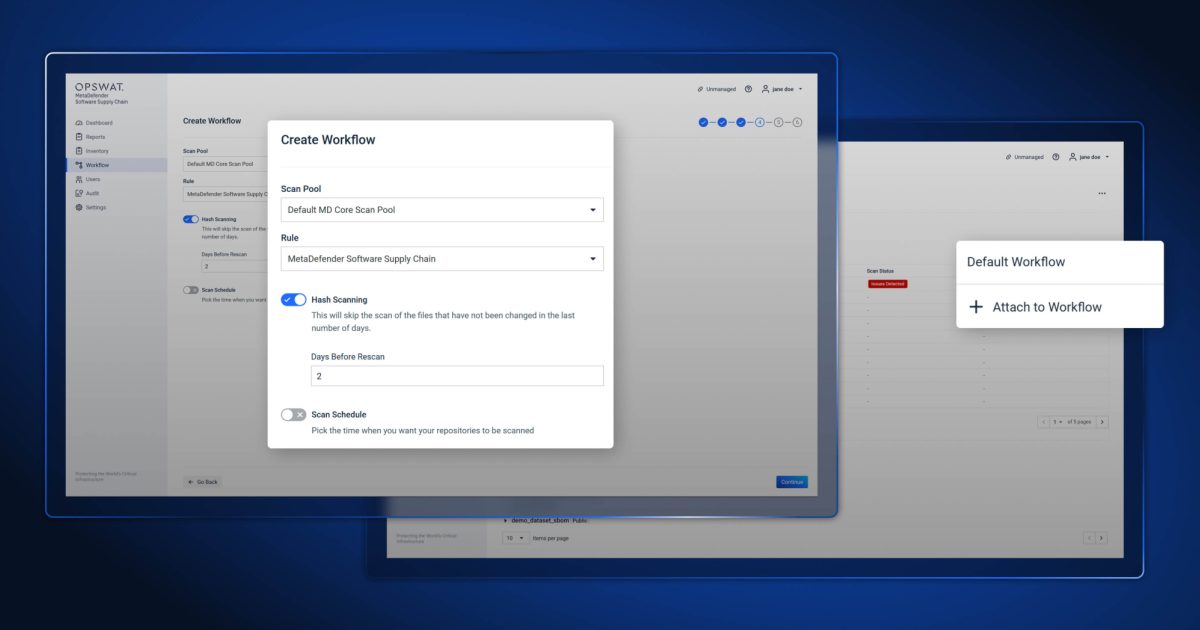Click Go Back at the bottom left
Image resolution: width=1200 pixels, height=630 pixels.
point(201,481)
